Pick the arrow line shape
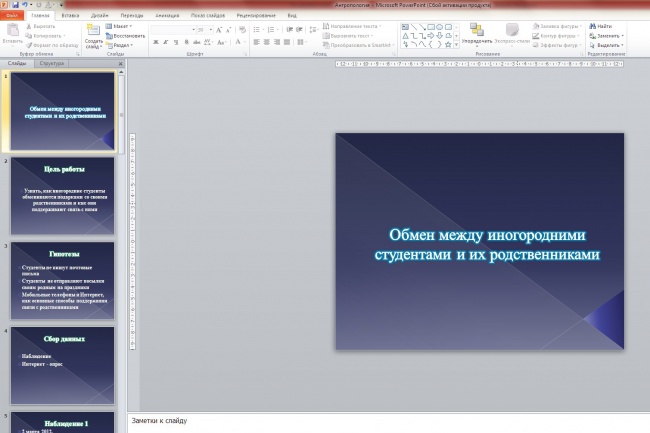Viewport: 650px width, 433px height. coord(422,27)
